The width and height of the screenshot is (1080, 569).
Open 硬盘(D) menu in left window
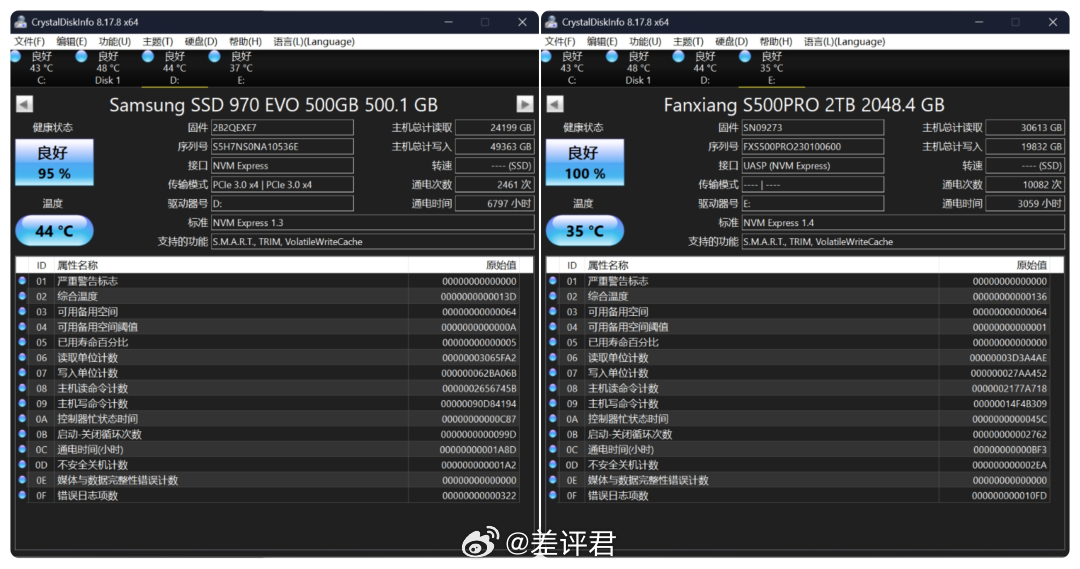201,41
